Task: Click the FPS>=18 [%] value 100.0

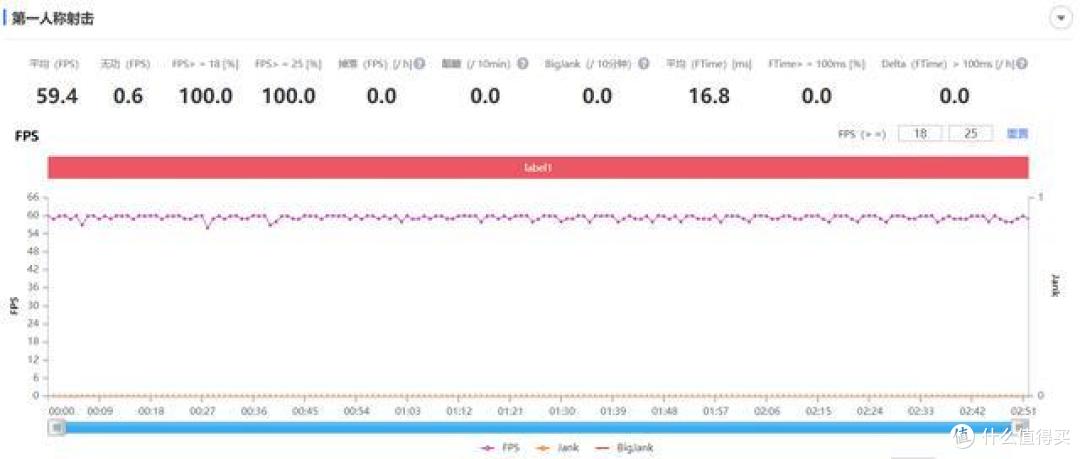Action: [205, 96]
